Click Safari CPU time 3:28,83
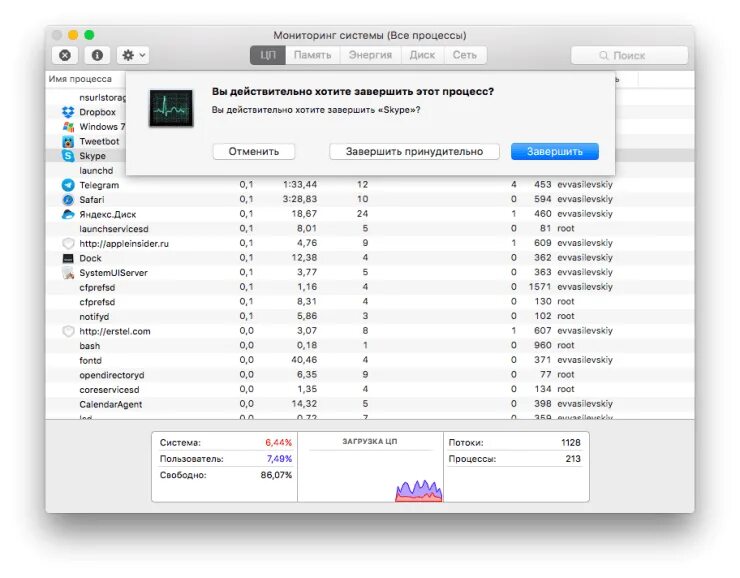Screen dimensions: 740x578 [300, 199]
